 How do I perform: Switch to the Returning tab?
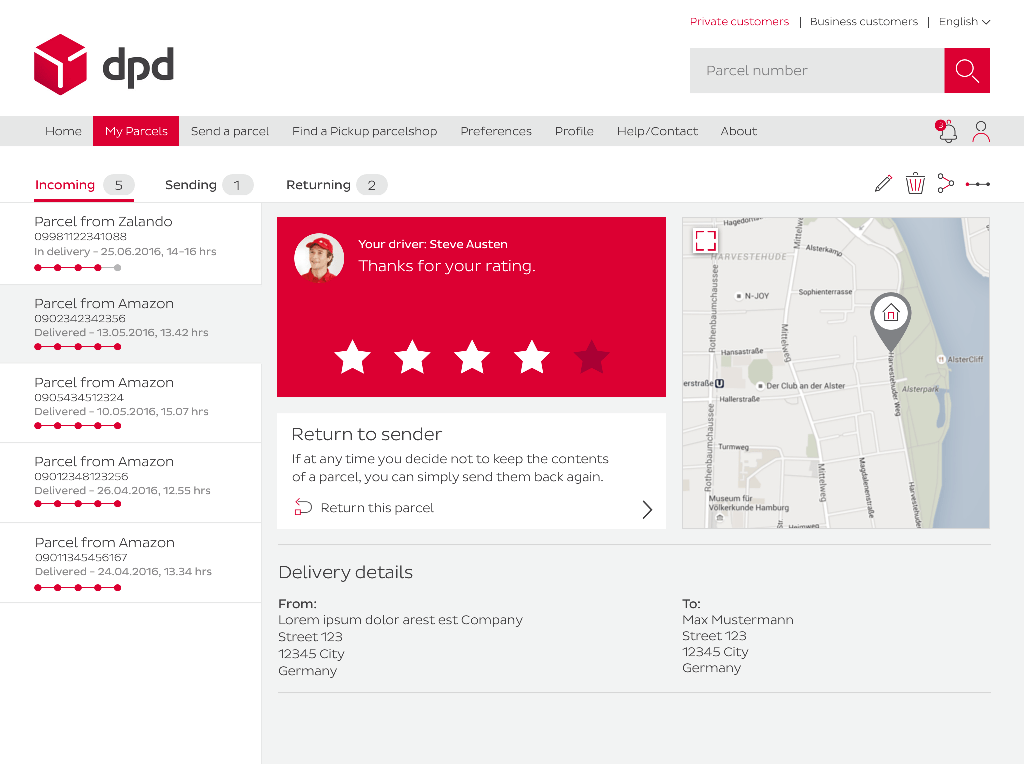tap(336, 185)
